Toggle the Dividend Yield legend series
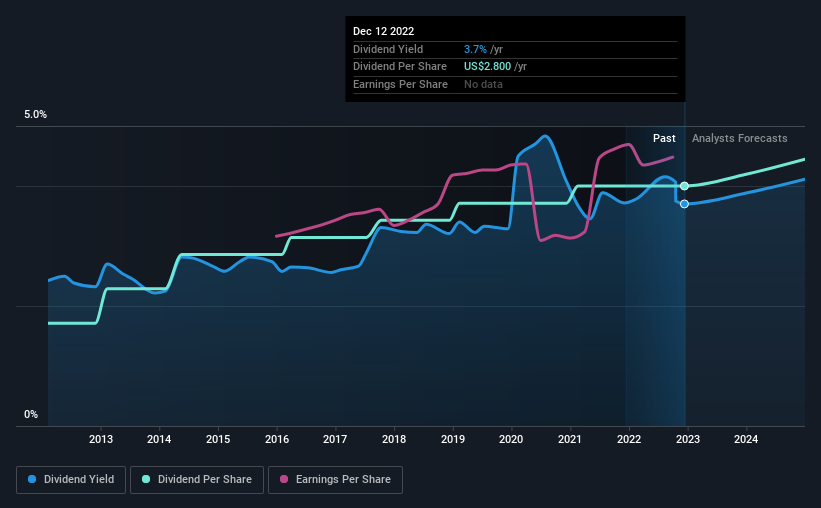The image size is (821, 508). [x=71, y=480]
